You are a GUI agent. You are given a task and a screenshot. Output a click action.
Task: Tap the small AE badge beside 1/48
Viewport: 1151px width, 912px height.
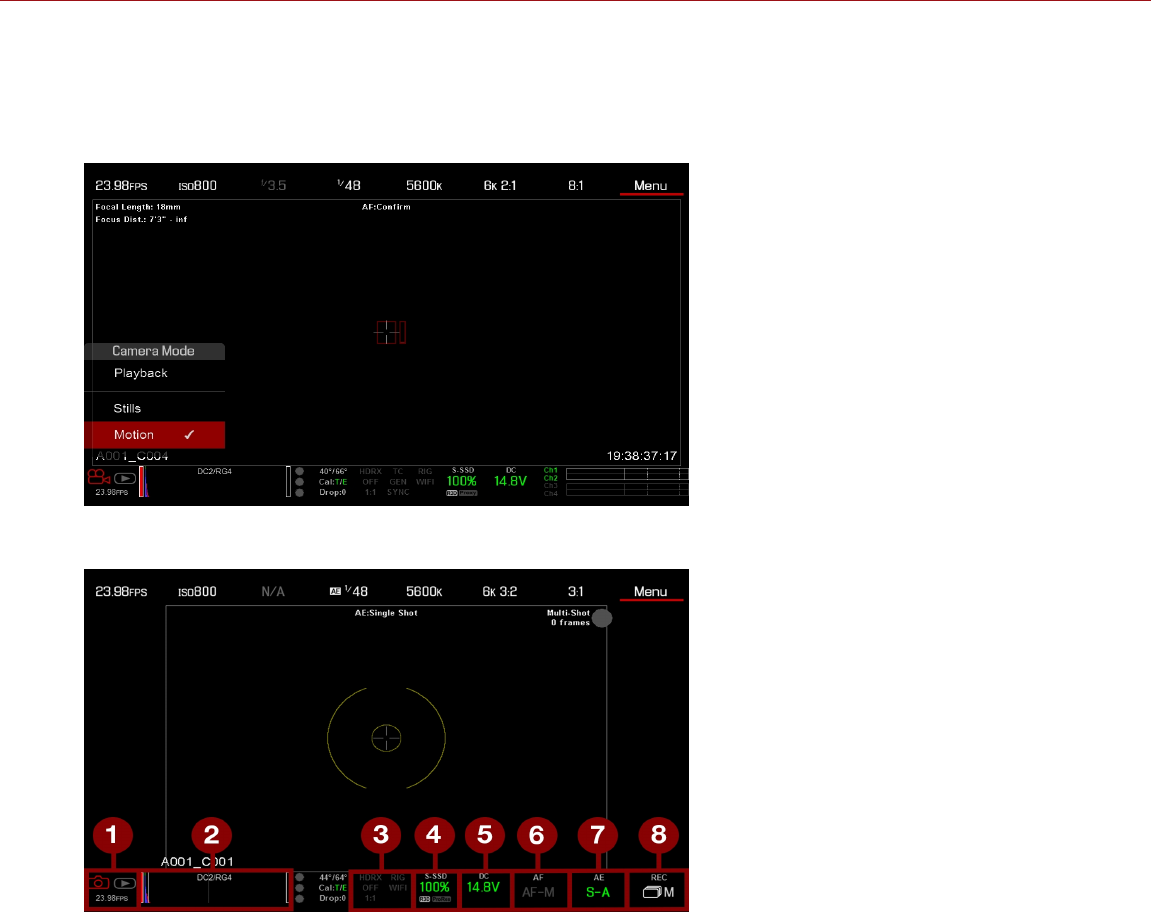(x=335, y=591)
